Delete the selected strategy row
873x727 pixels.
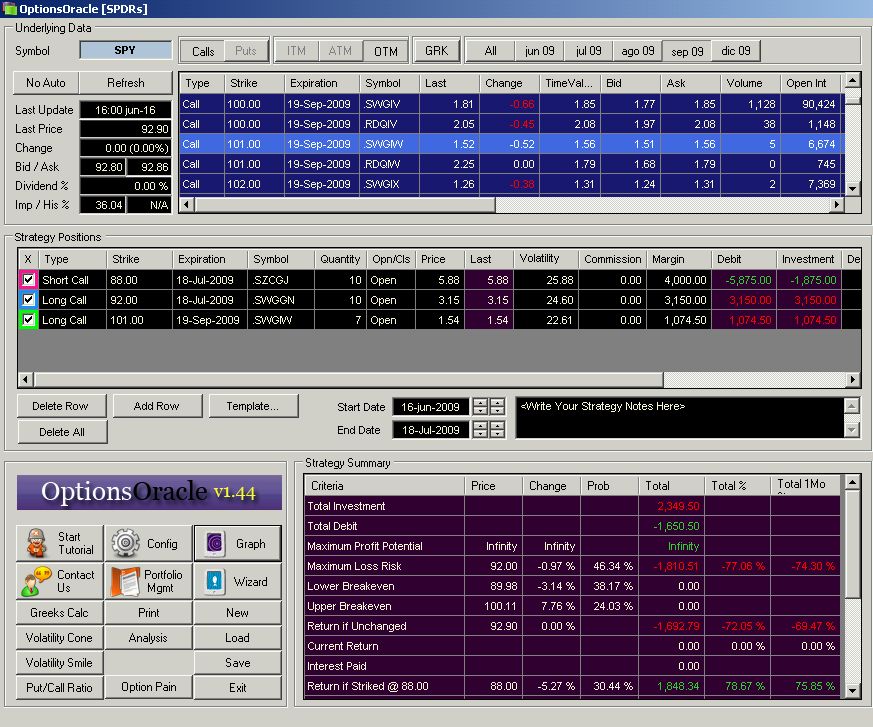pyautogui.click(x=61, y=406)
